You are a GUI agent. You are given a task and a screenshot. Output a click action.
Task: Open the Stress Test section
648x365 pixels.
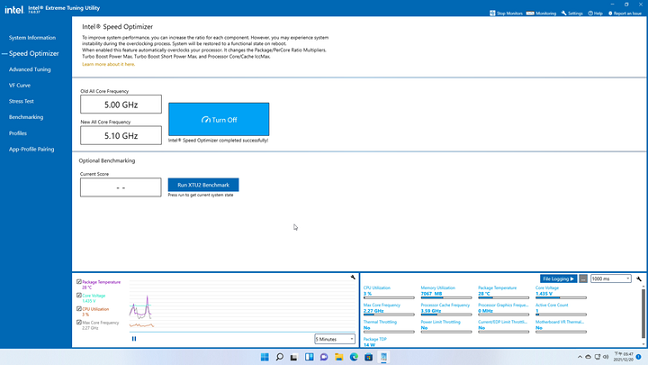[21, 101]
